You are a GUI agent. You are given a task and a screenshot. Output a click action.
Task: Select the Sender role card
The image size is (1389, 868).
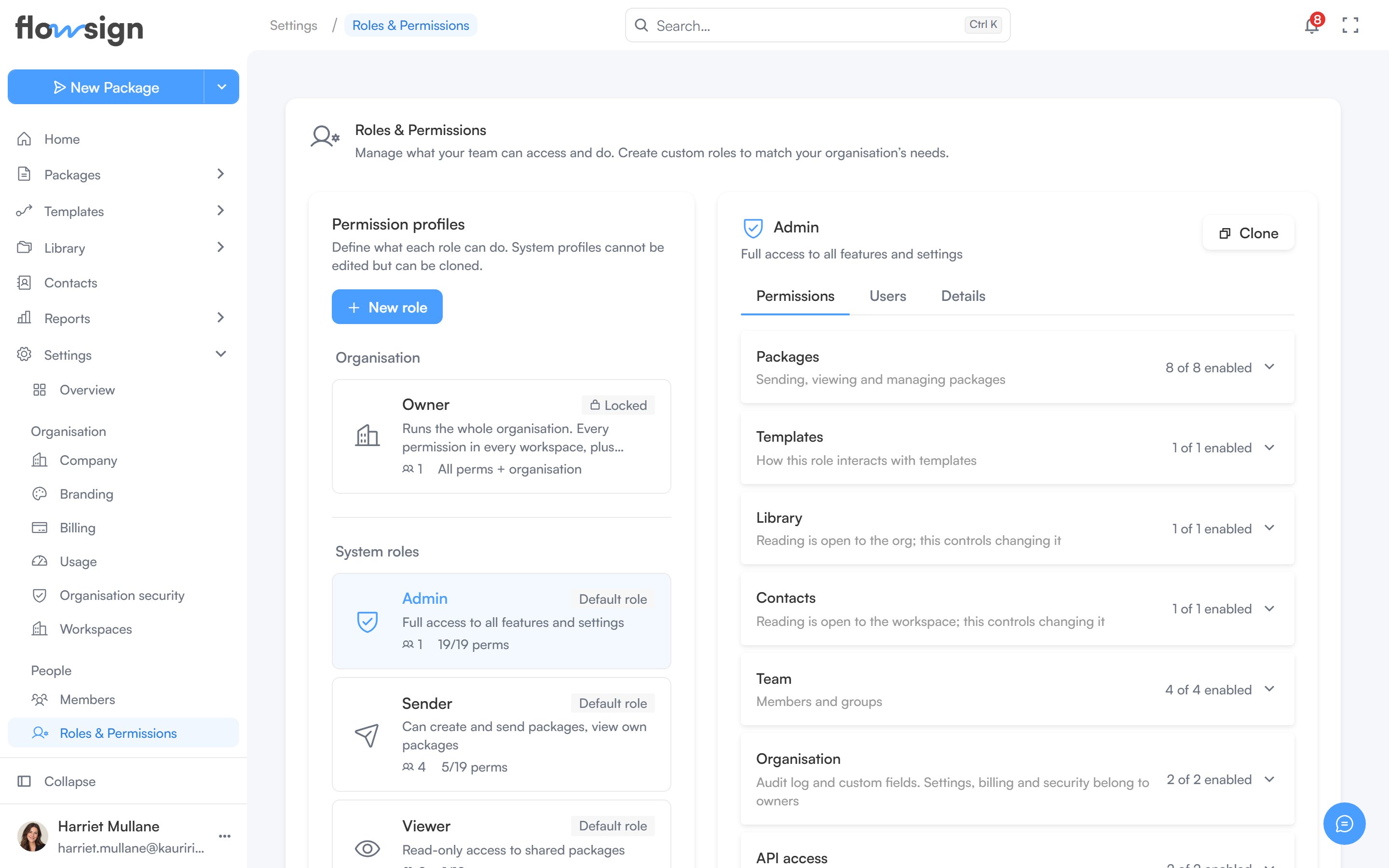(x=501, y=734)
